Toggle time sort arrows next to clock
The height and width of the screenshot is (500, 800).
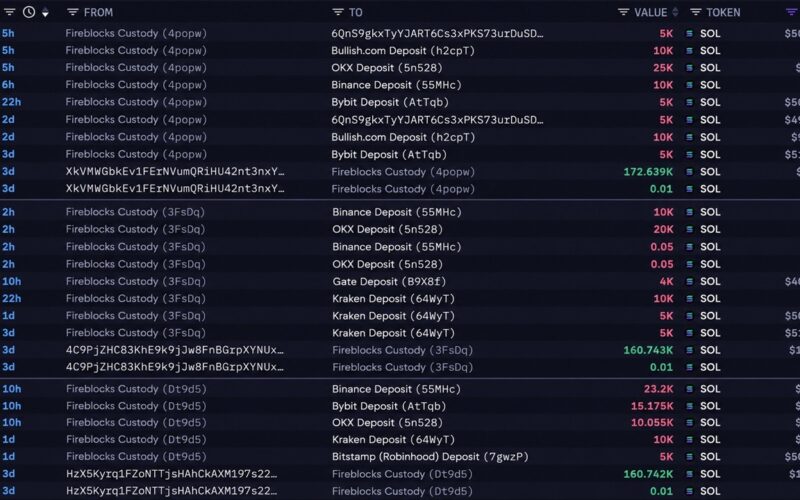click(x=45, y=12)
